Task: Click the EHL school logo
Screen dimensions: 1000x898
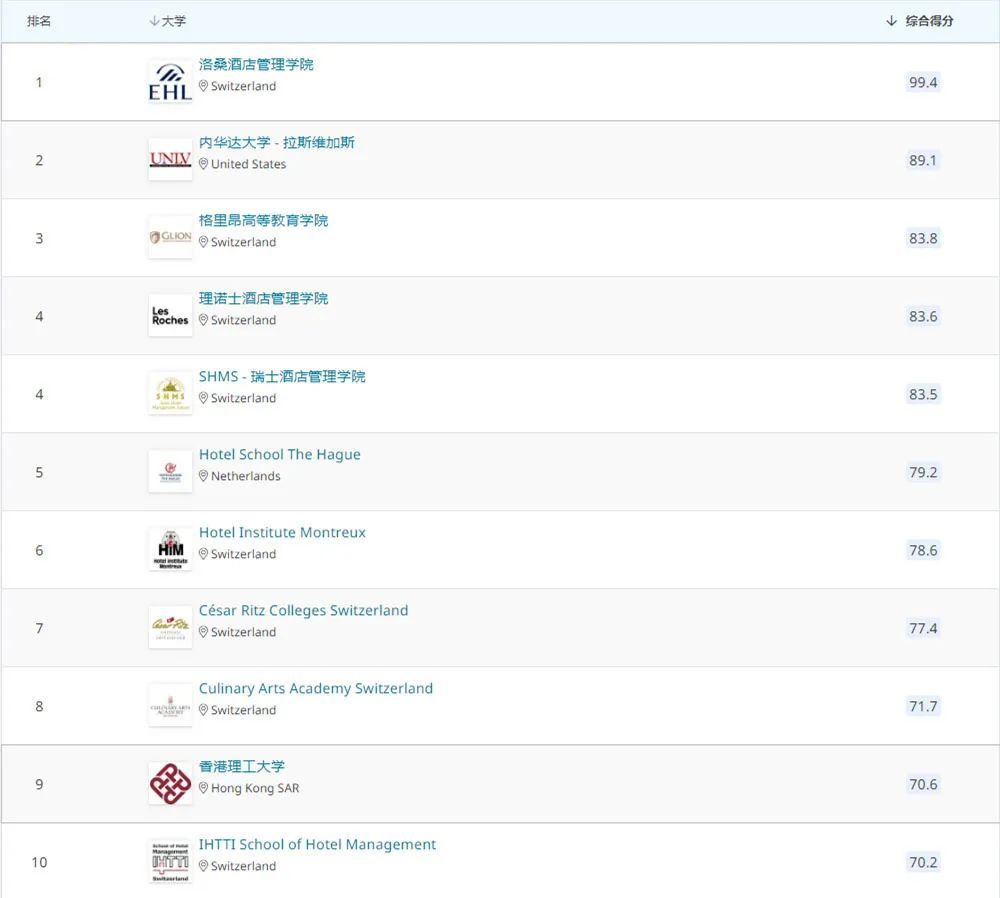Action: coord(170,82)
